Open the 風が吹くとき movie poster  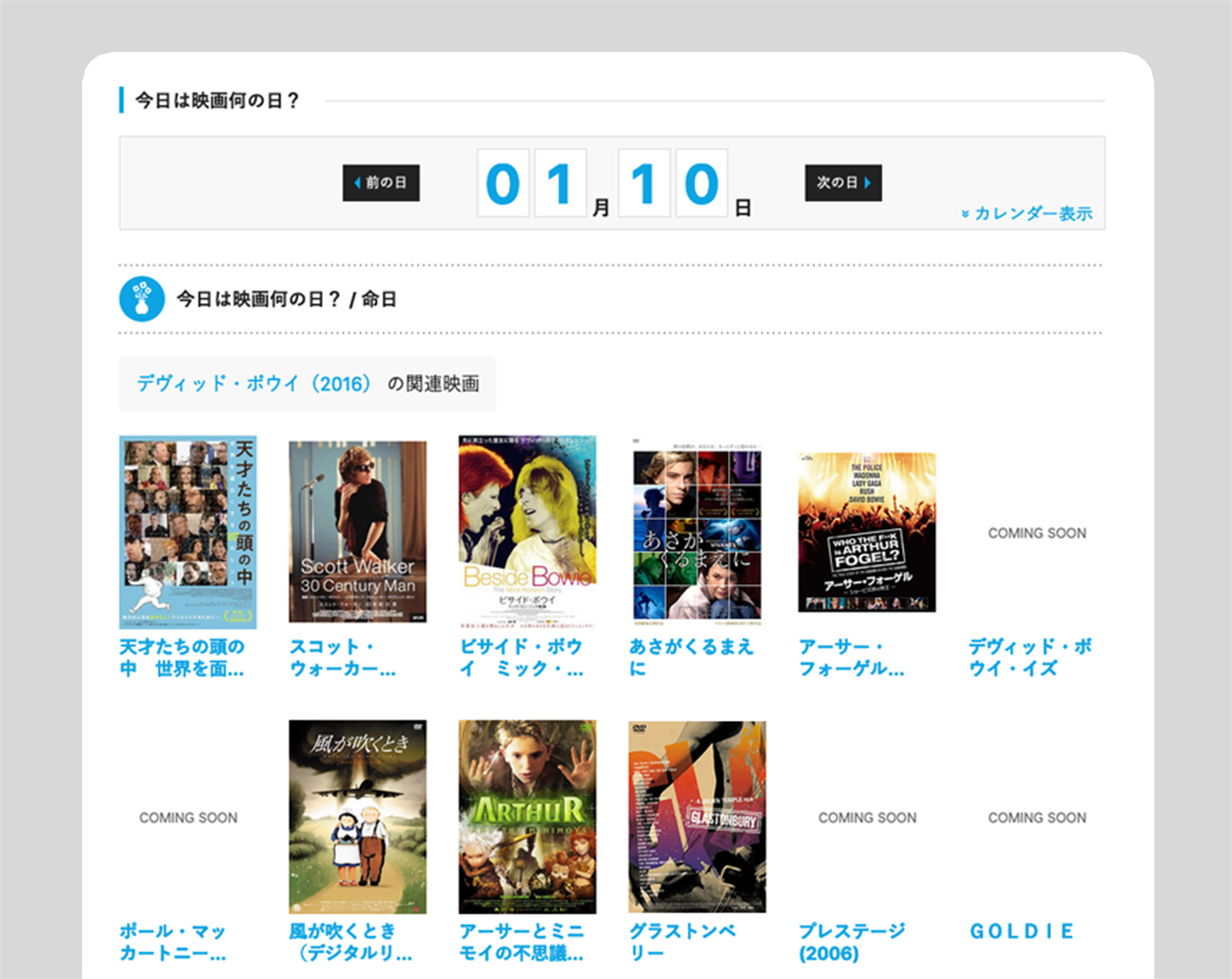(x=358, y=817)
